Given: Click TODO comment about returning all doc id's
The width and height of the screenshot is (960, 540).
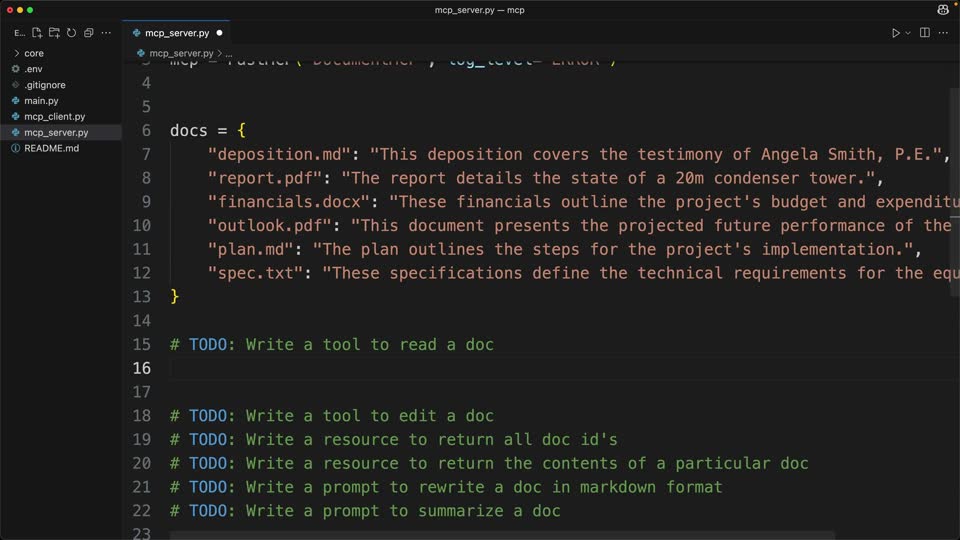Looking at the screenshot, I should tap(393, 440).
